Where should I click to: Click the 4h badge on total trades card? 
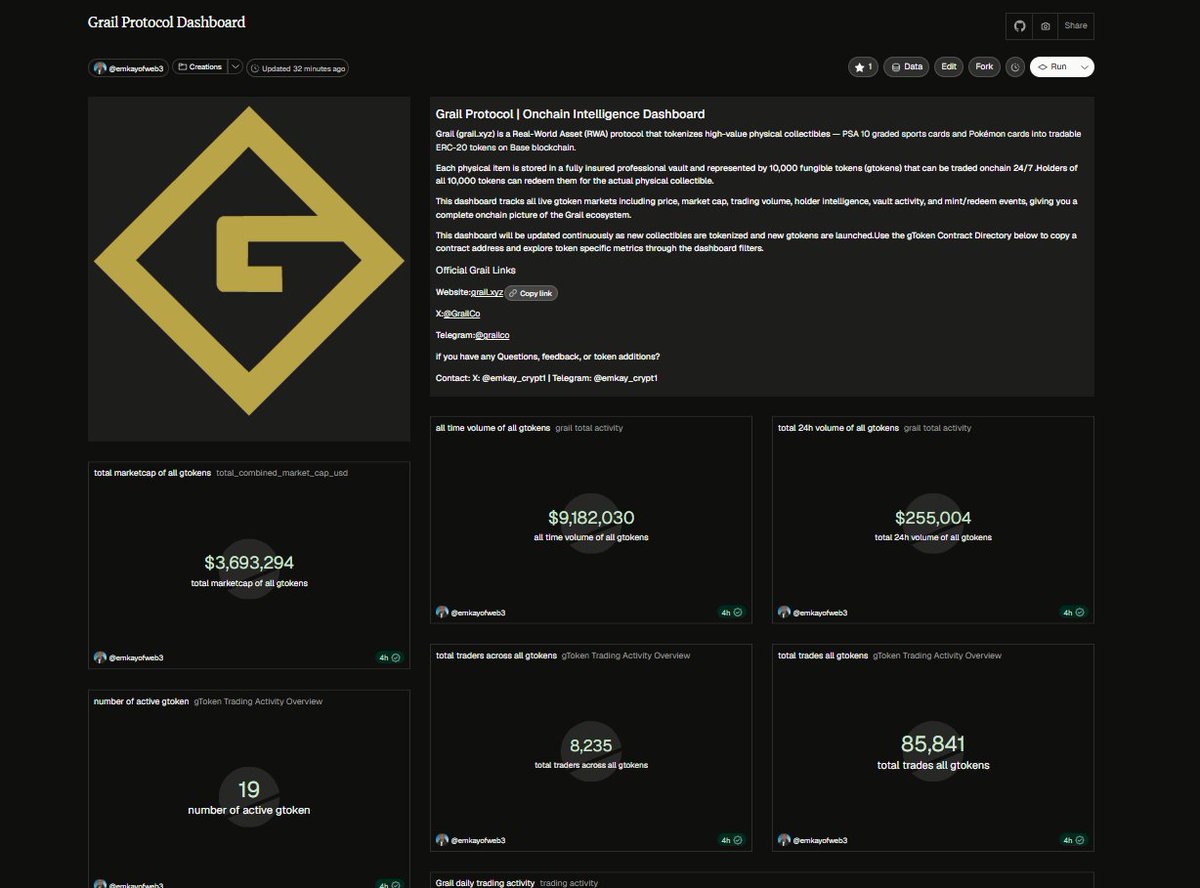[1074, 840]
